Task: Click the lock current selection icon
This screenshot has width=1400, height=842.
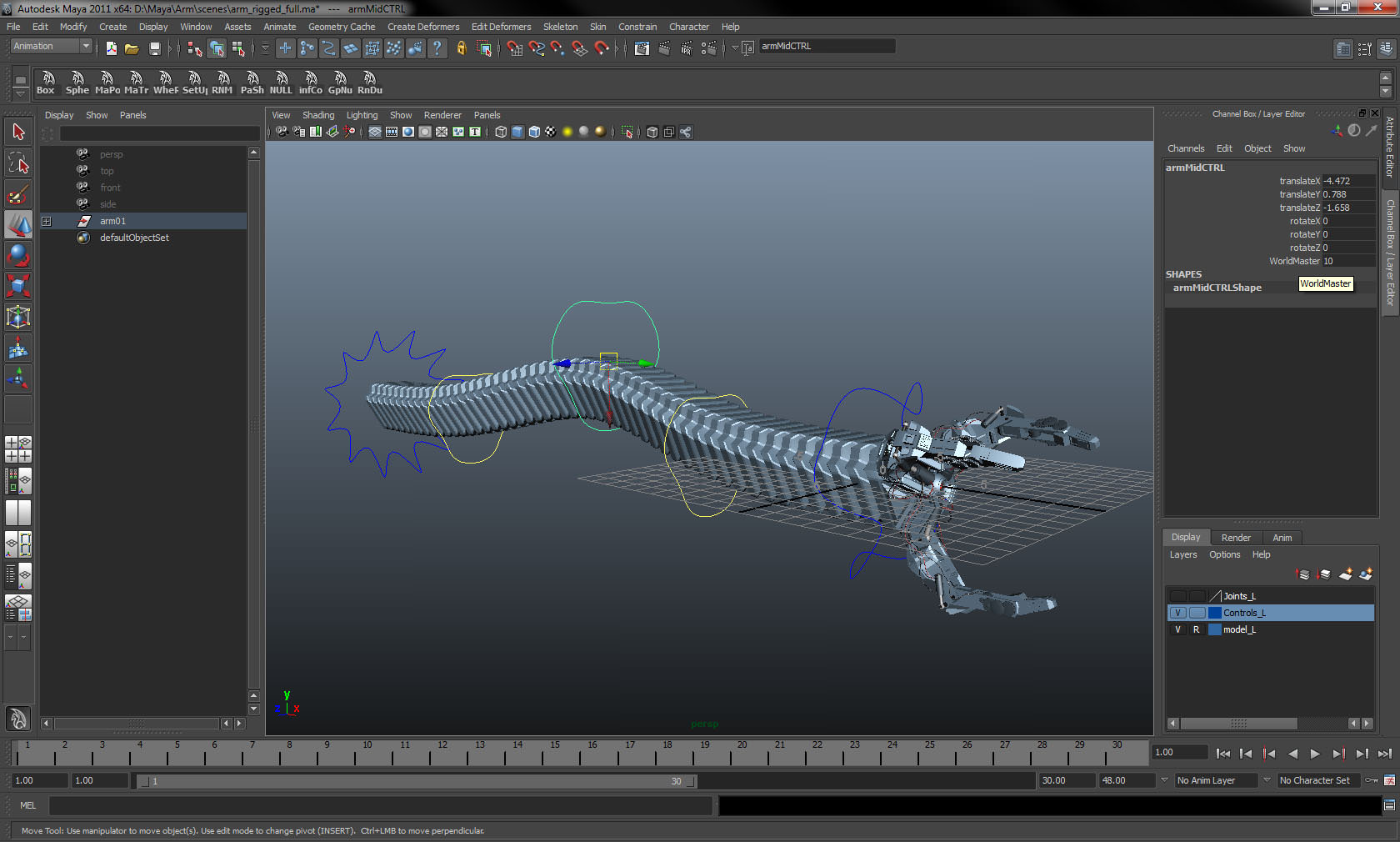Action: click(x=462, y=48)
